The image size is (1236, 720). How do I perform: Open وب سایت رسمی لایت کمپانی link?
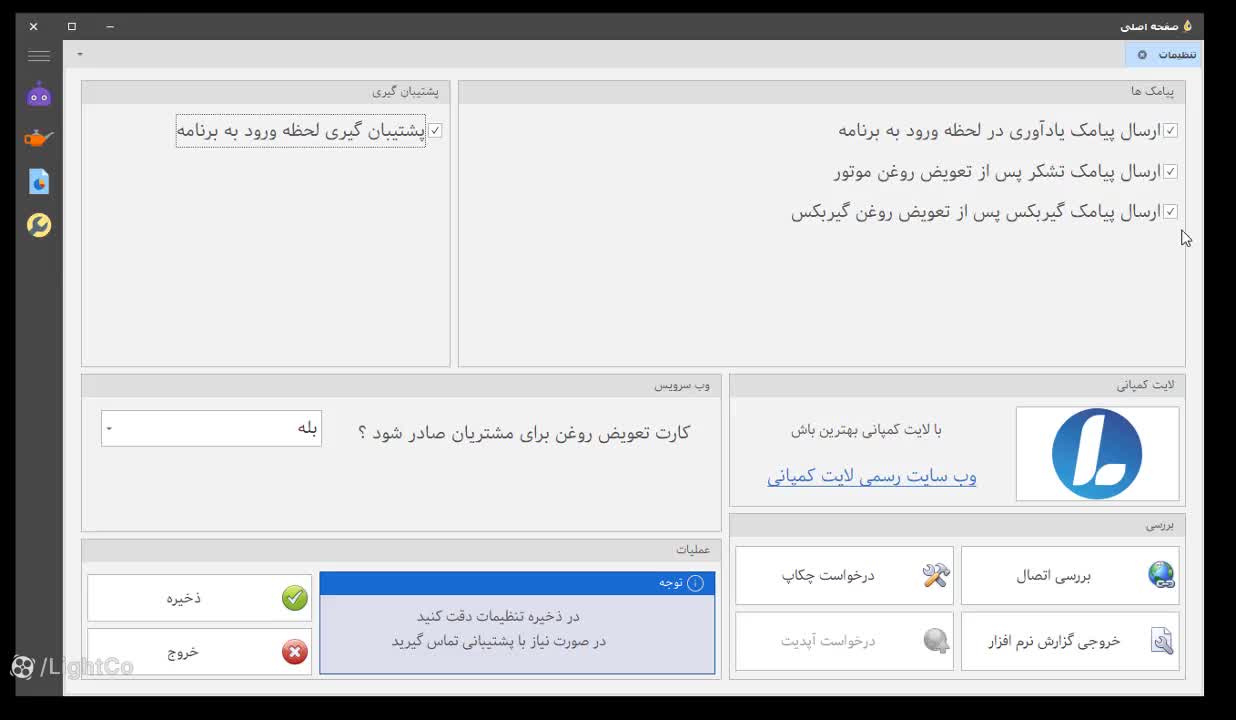tap(872, 477)
